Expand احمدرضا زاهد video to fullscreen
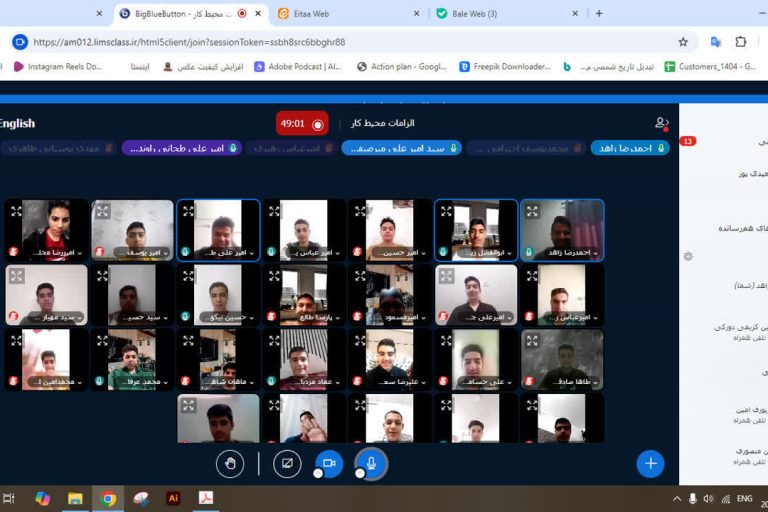The width and height of the screenshot is (768, 512). pos(532,212)
